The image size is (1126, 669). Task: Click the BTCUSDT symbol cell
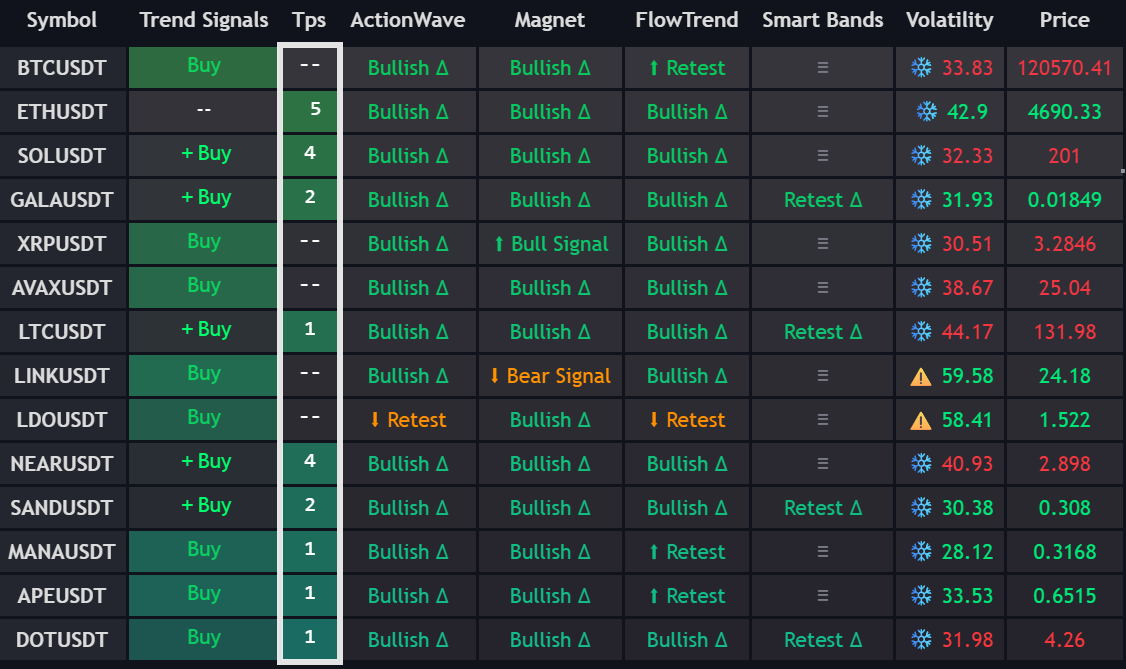[x=62, y=68]
